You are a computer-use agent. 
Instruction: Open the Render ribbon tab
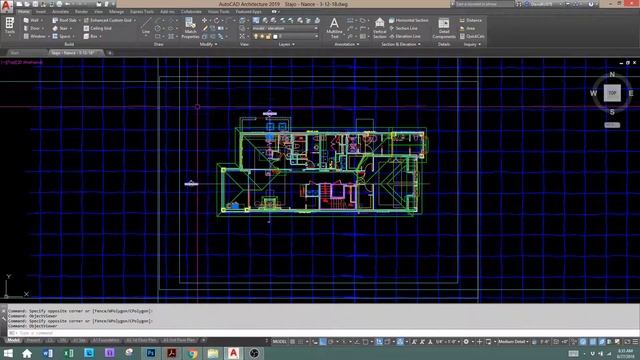[82, 11]
